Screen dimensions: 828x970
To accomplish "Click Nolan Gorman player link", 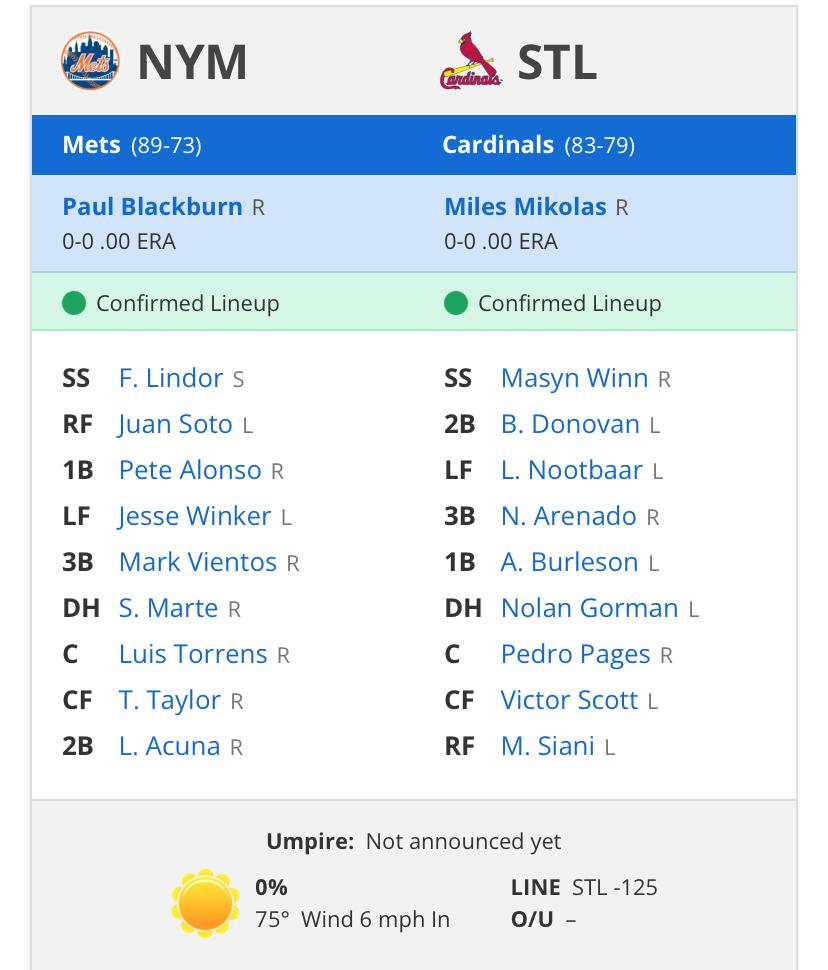I will (590, 608).
